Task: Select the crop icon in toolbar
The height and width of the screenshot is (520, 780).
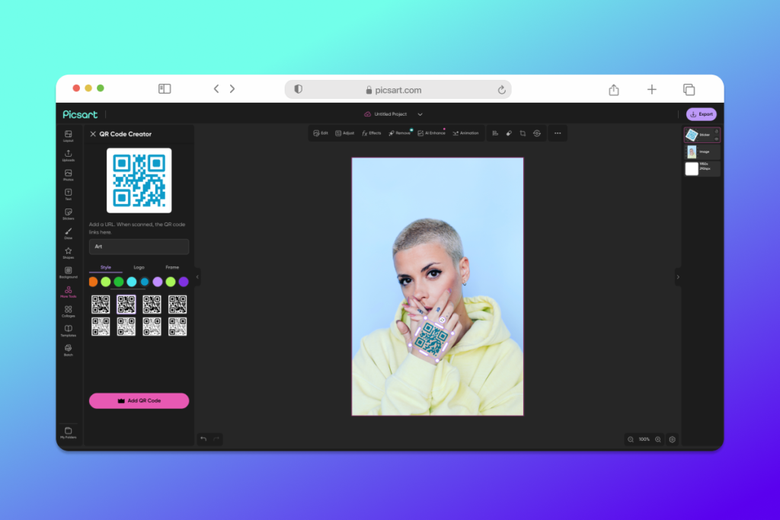Action: [523, 133]
